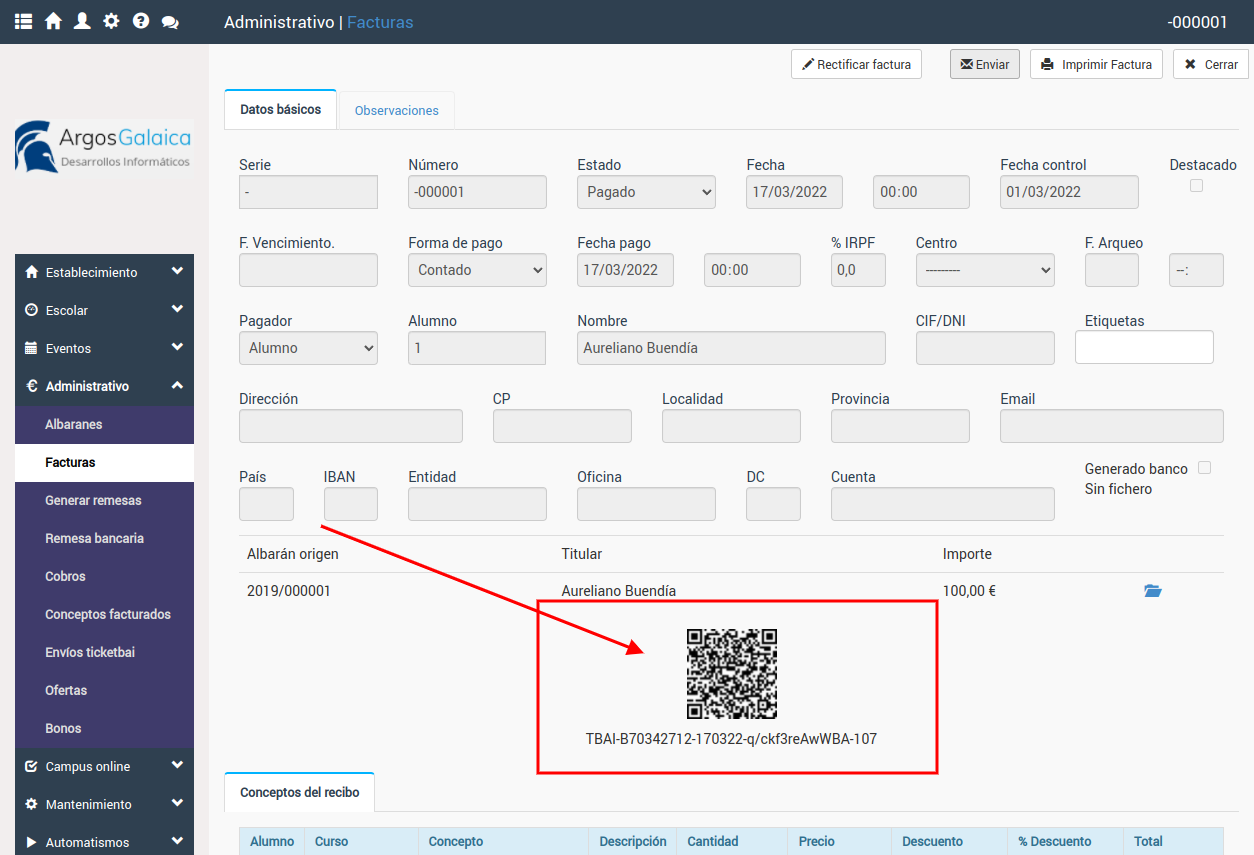Screen dimensions: 1254x855
Task: Click the Fecha pago date field
Action: tap(625, 270)
